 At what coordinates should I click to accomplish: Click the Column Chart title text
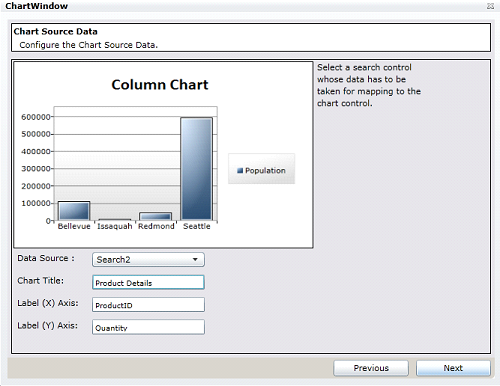(x=160, y=85)
